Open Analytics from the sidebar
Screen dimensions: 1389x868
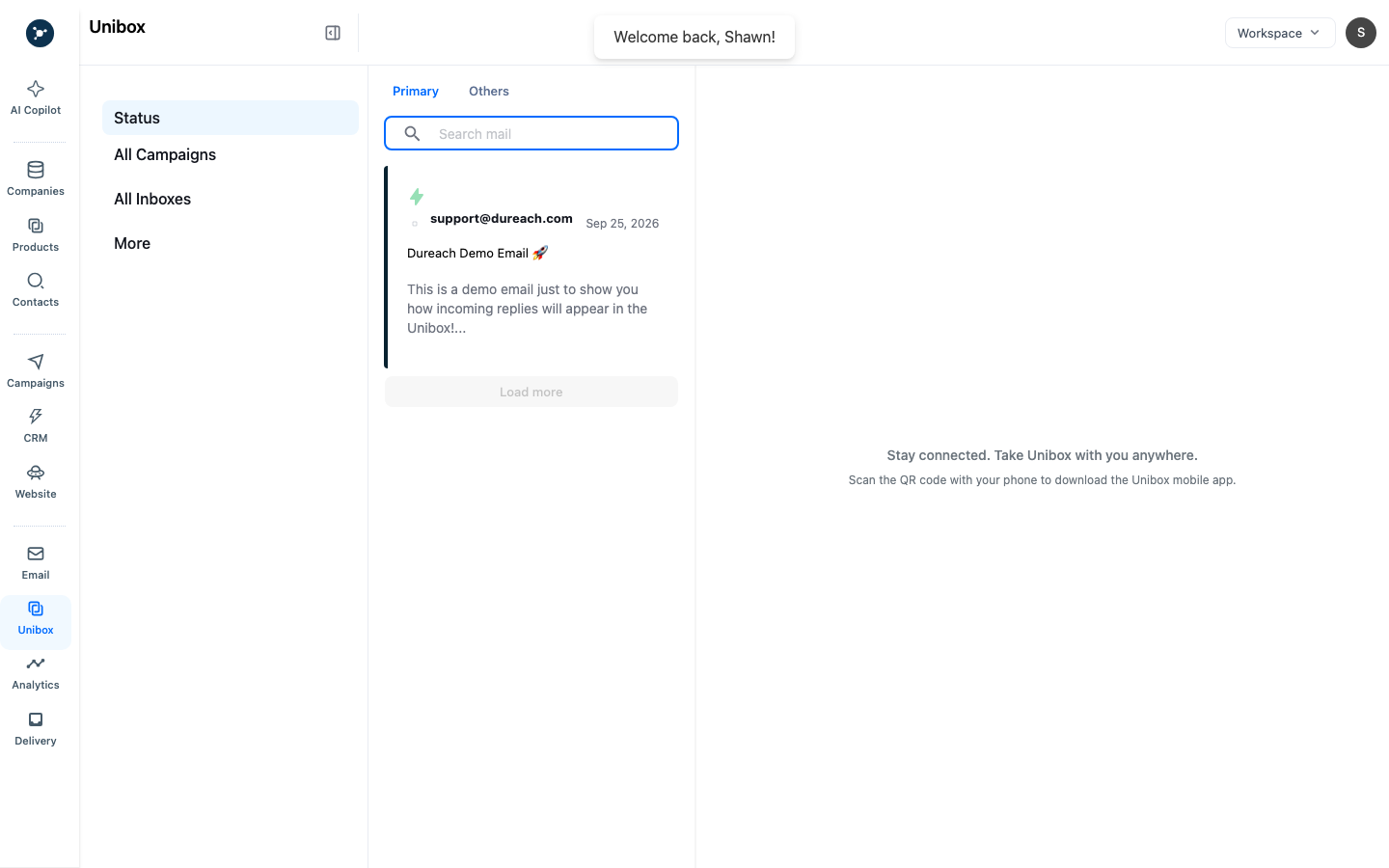(x=36, y=672)
